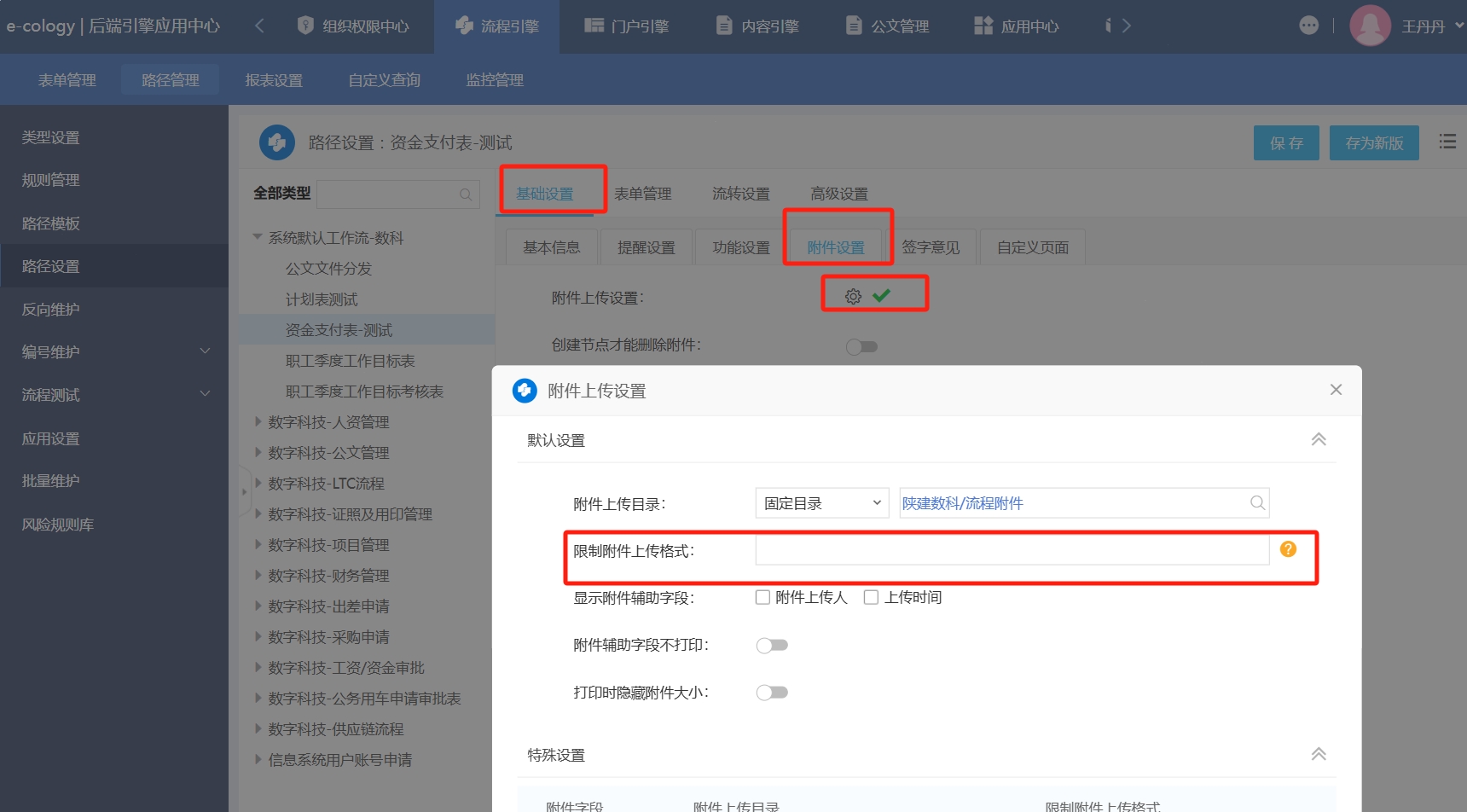Viewport: 1467px width, 812px height.
Task: Open the 签字意见 tab
Action: pos(930,247)
